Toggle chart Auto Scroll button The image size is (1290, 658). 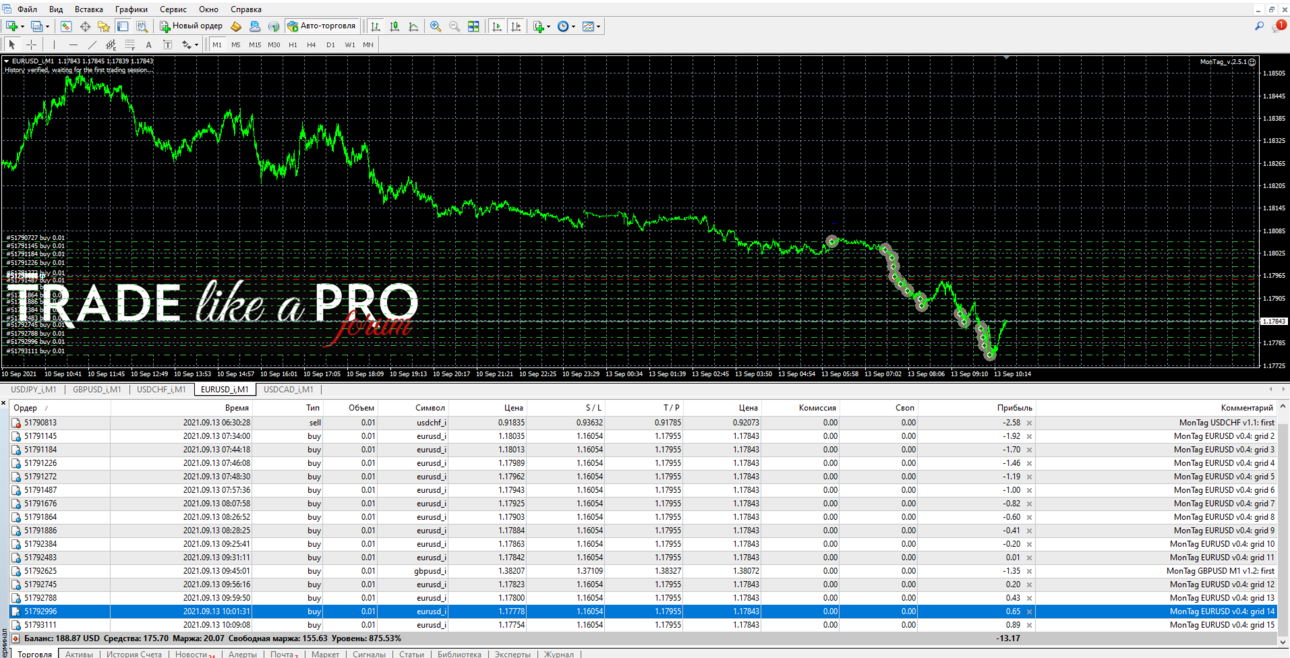tap(497, 26)
